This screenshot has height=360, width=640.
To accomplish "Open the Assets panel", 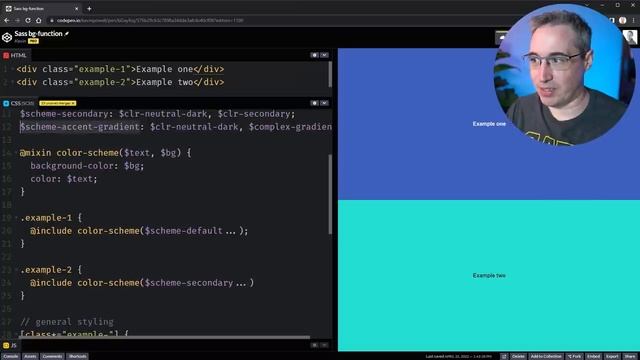I will click(30, 356).
